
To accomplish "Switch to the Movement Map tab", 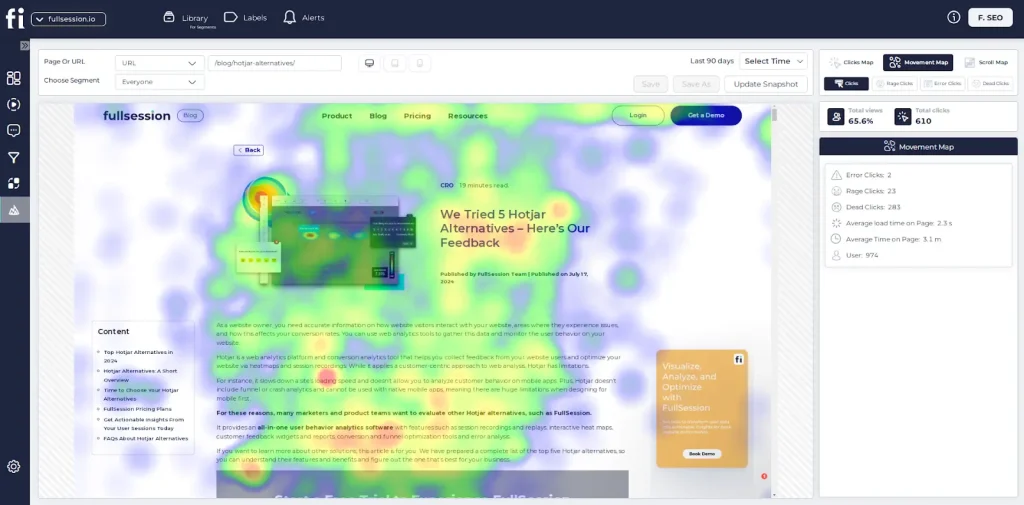I will point(918,63).
